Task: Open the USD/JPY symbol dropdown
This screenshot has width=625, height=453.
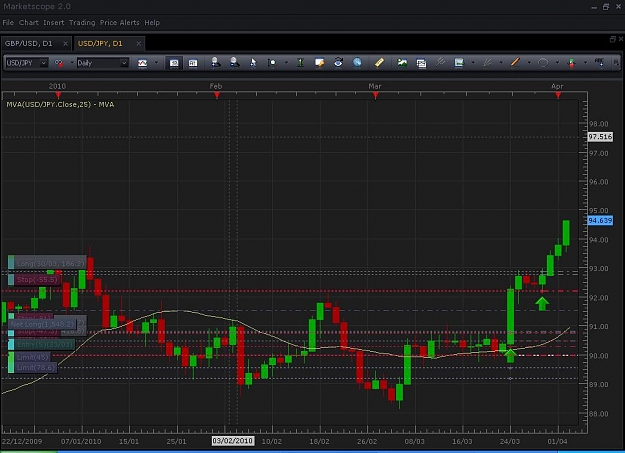Action: tap(43, 63)
